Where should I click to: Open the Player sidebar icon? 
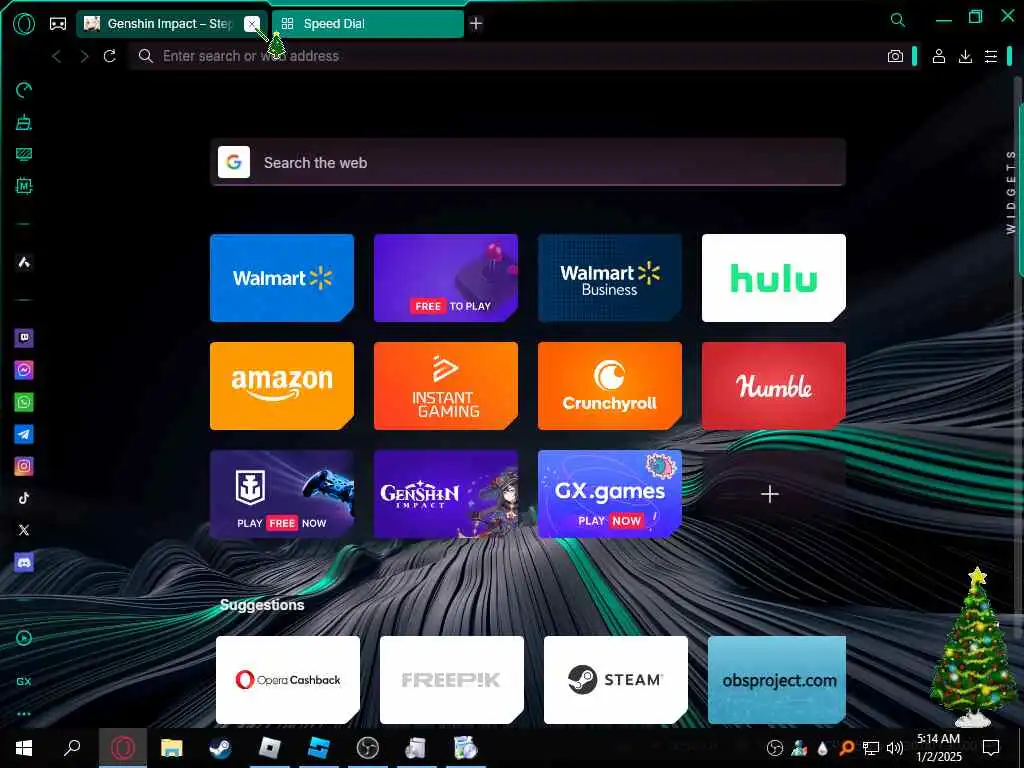tap(24, 638)
